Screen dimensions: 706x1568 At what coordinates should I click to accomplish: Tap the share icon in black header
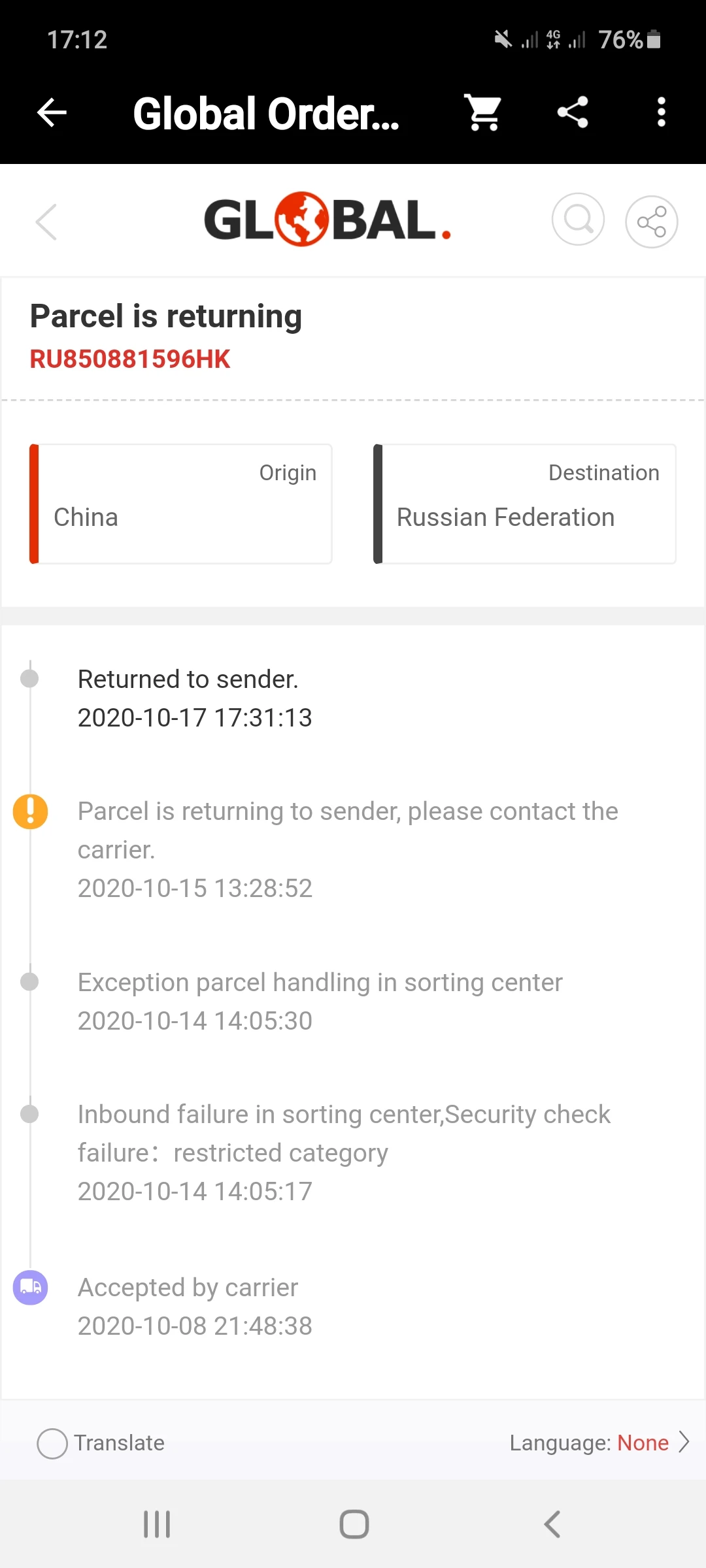(x=573, y=112)
